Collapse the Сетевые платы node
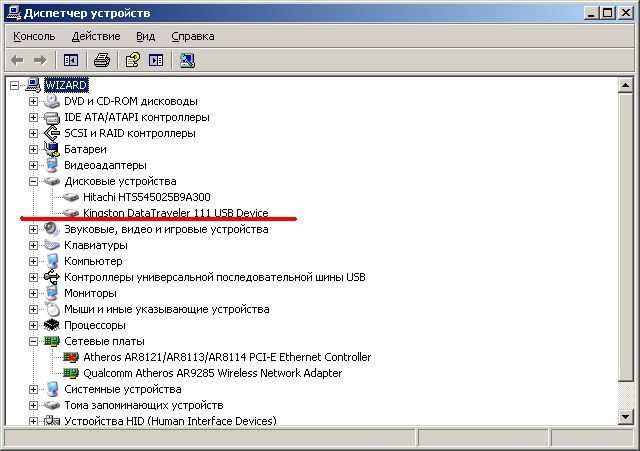This screenshot has height=451, width=640. (33, 342)
